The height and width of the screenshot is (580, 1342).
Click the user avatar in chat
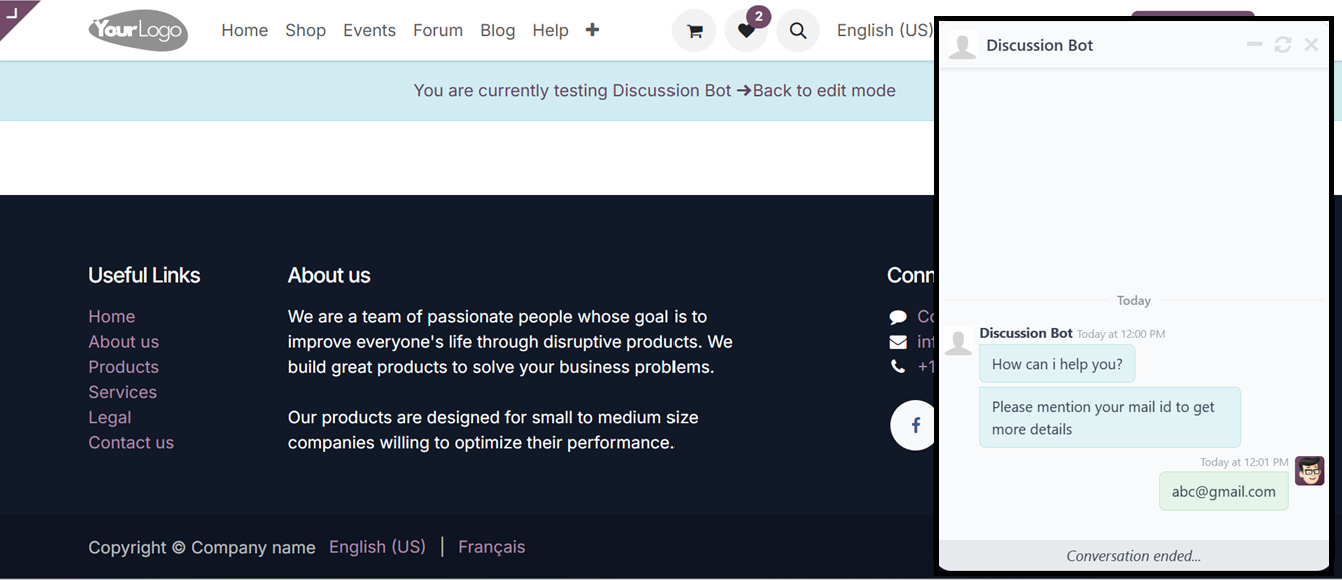point(1309,471)
